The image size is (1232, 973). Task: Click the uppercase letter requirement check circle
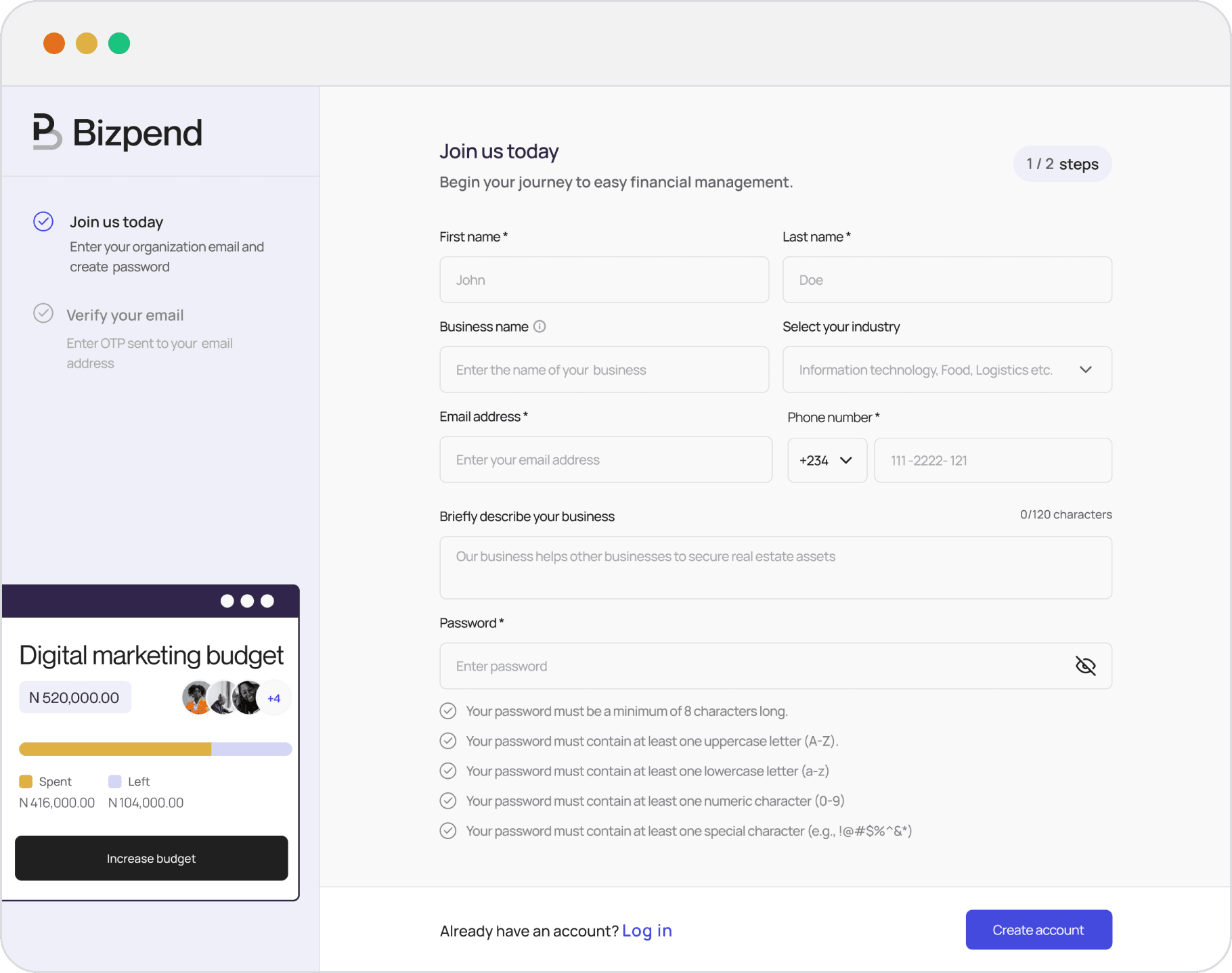(x=448, y=741)
